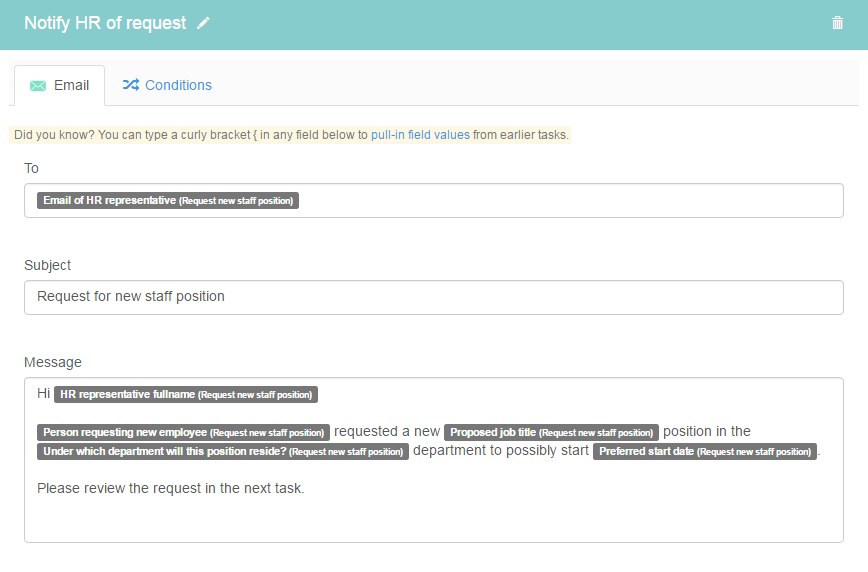Screen dimensions: 868x572
Task: Click the Person requesting new employee tag
Action: coord(183,432)
